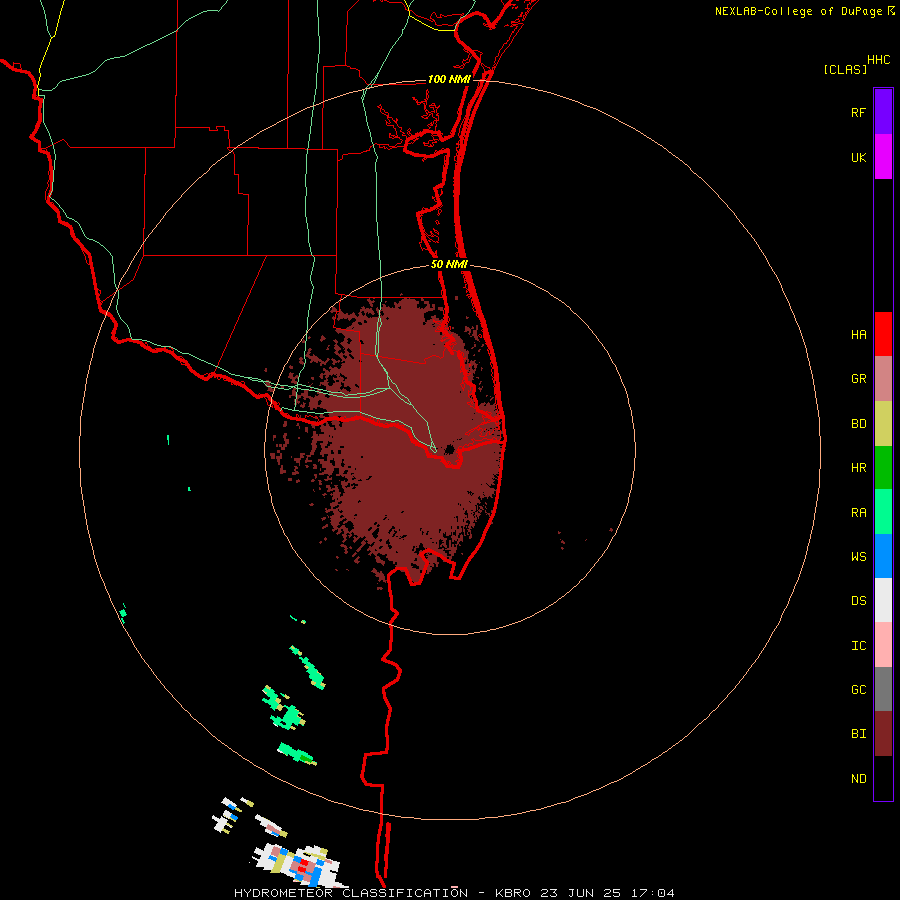Click the black radar site dot

tap(449, 449)
